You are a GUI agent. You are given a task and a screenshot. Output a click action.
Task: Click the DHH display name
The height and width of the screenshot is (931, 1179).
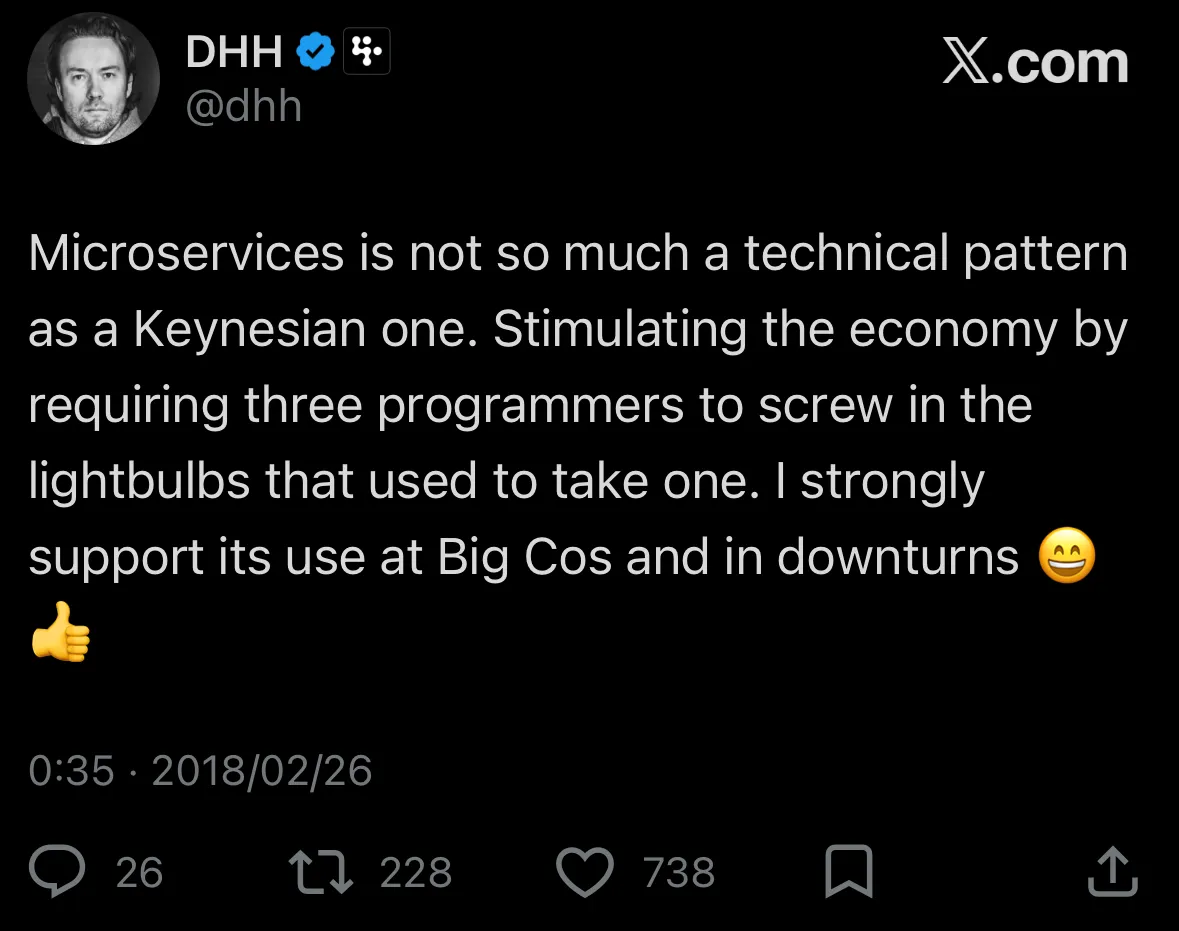pyautogui.click(x=232, y=51)
